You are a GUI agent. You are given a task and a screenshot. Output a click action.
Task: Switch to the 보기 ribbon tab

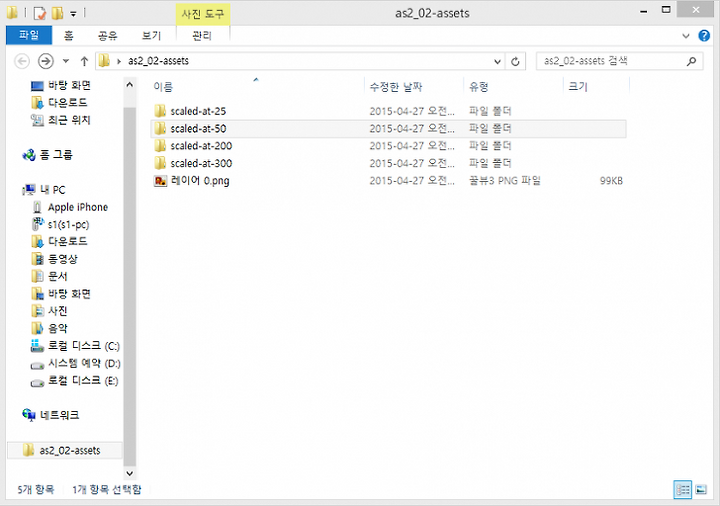pyautogui.click(x=151, y=35)
